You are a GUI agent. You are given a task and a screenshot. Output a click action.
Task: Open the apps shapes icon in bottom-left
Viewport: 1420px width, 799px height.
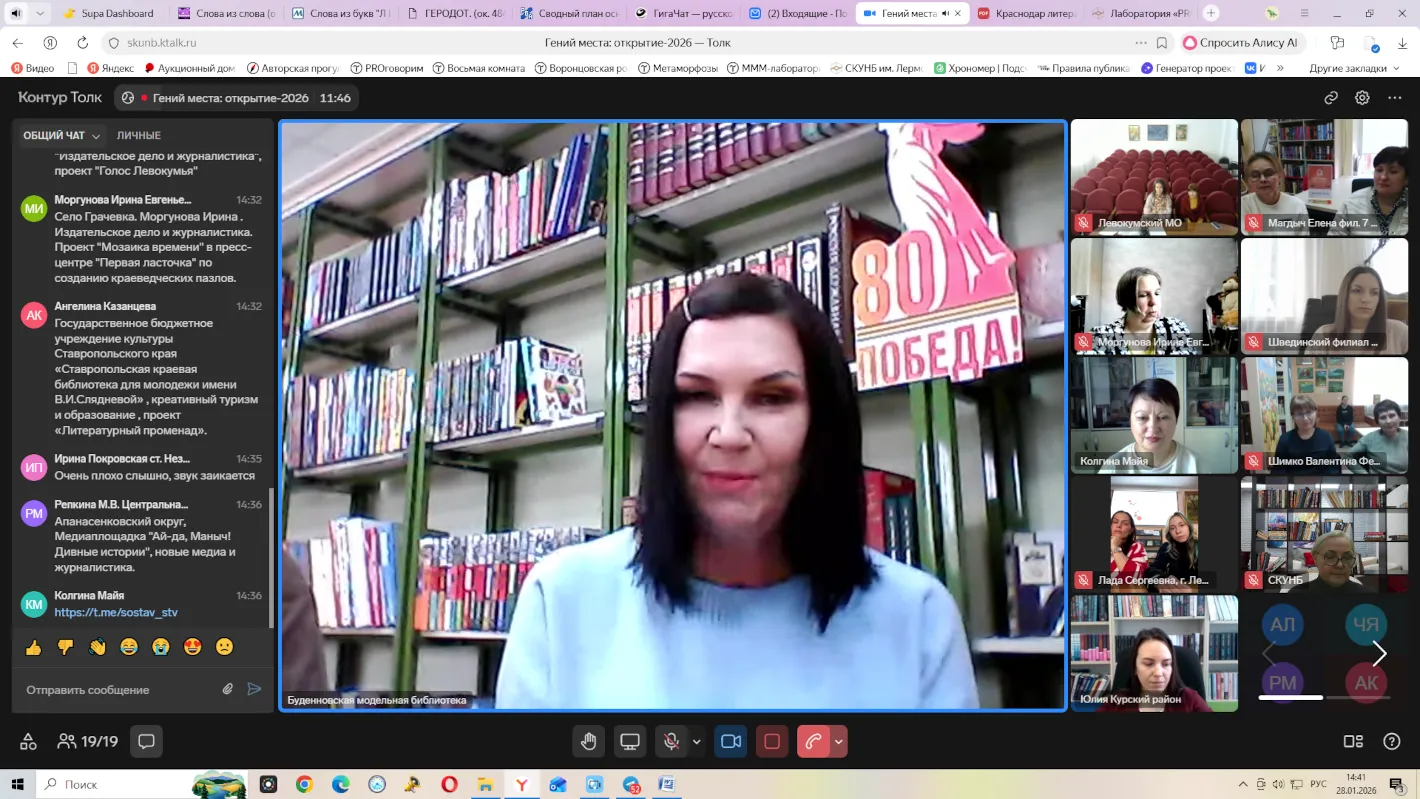pyautogui.click(x=28, y=741)
